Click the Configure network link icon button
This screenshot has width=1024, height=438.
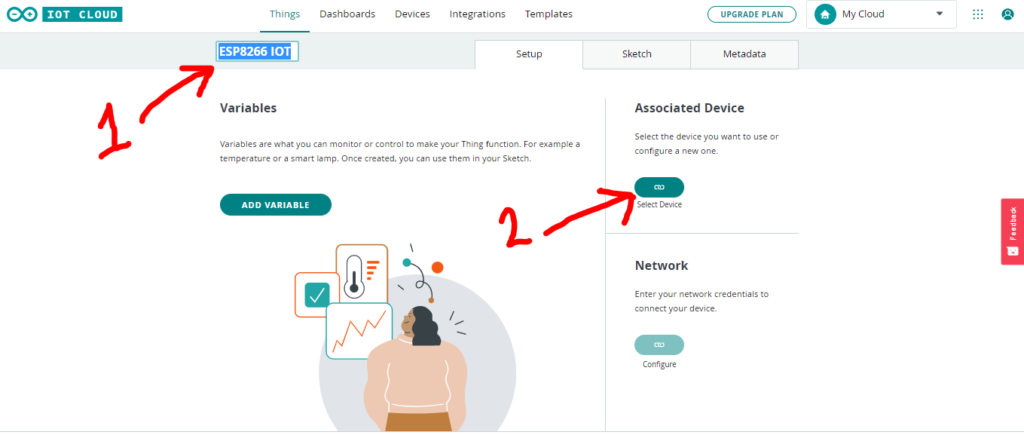(x=659, y=345)
